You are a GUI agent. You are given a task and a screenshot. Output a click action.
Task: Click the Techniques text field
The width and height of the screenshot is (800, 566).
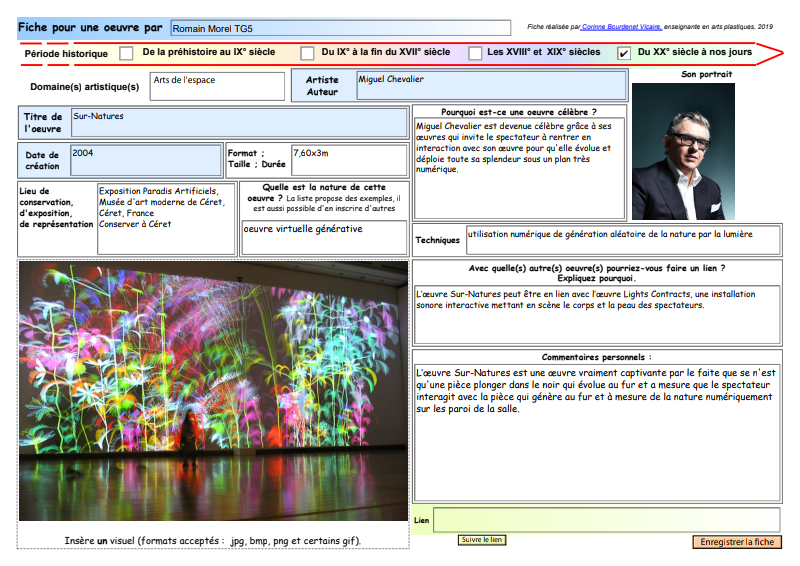tap(623, 240)
